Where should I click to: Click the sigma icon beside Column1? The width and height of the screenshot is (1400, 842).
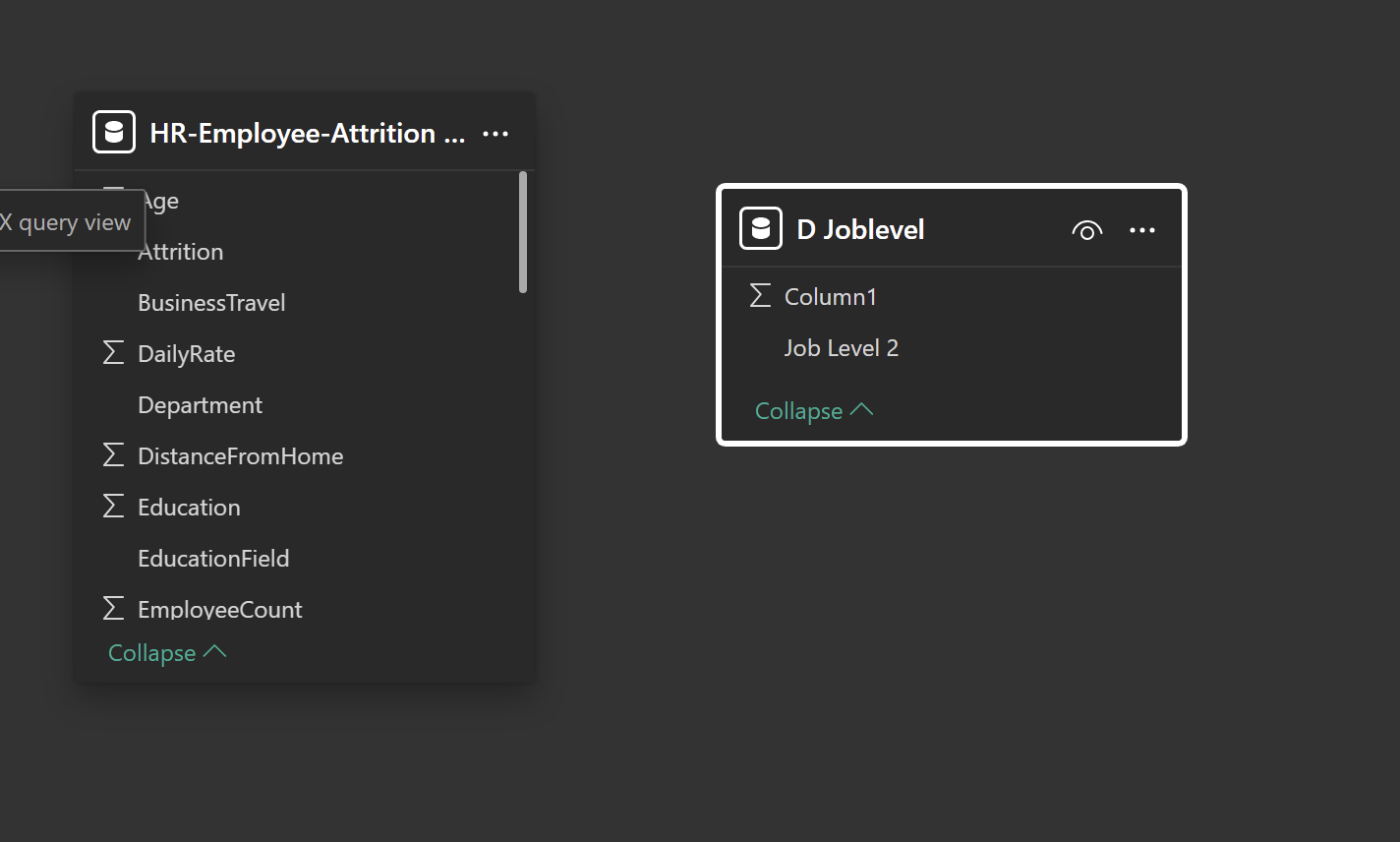coord(760,296)
